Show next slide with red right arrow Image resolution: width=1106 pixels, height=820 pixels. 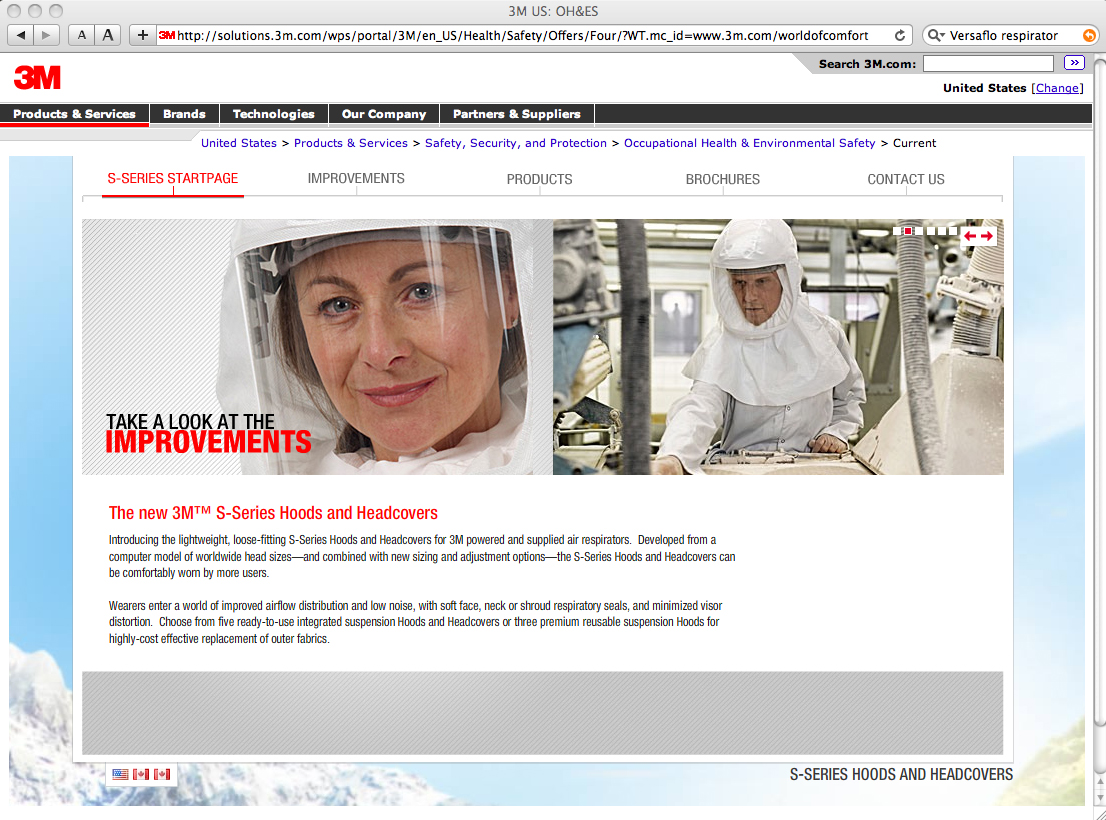pos(987,236)
